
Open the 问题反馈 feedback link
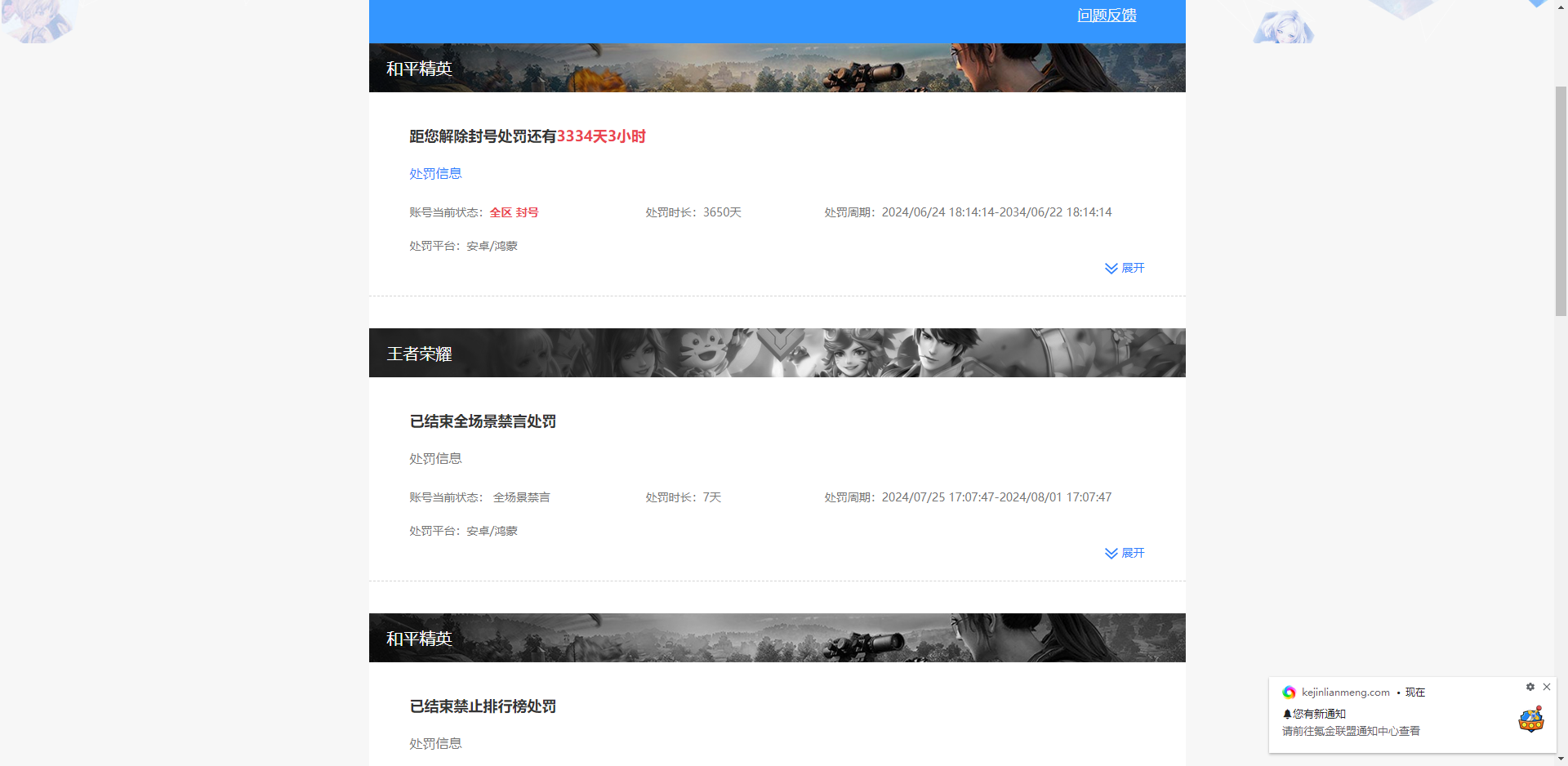[1107, 16]
